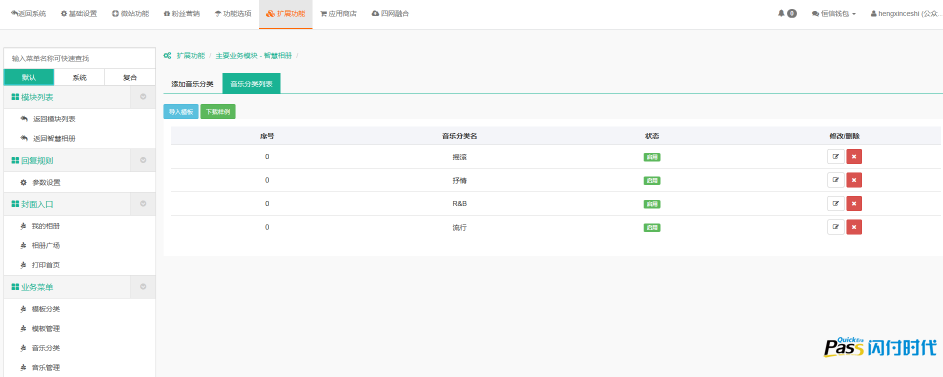Open the 钱包 dropdown in top bar
Screen dimensions: 943x377
(834, 13)
